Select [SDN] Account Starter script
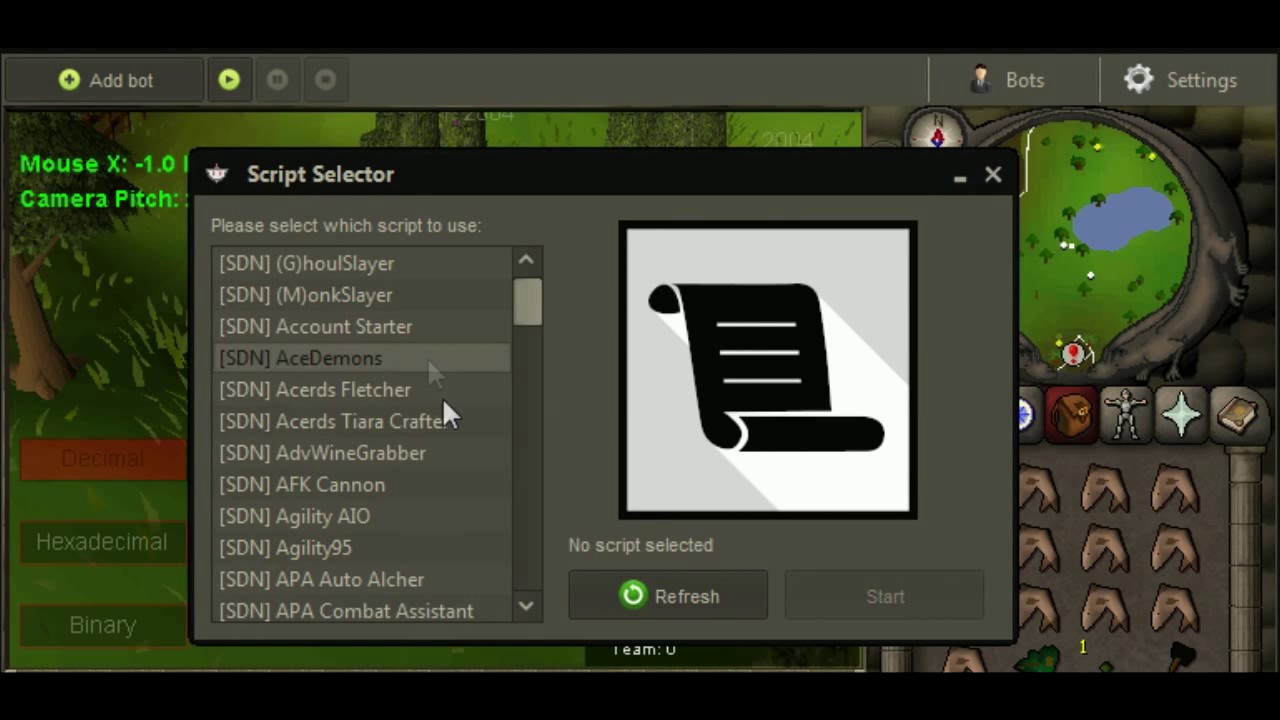The width and height of the screenshot is (1280, 720). [362, 327]
